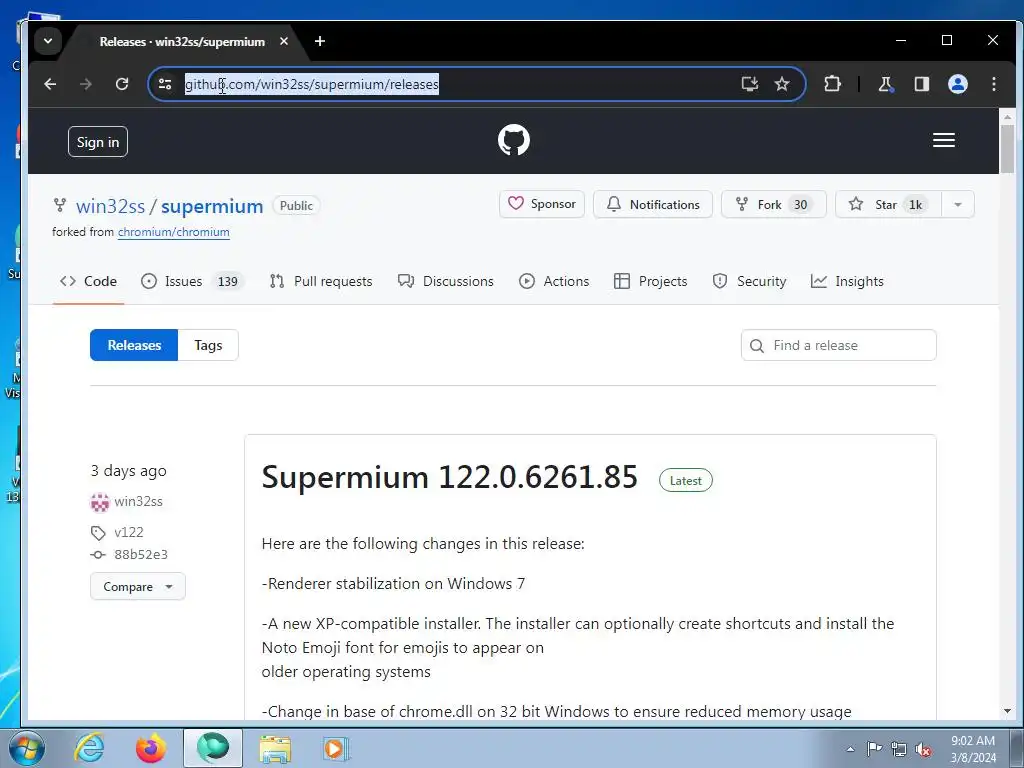Open Action Center flag icon
Viewport: 1024px width, 768px height.
pyautogui.click(x=874, y=749)
